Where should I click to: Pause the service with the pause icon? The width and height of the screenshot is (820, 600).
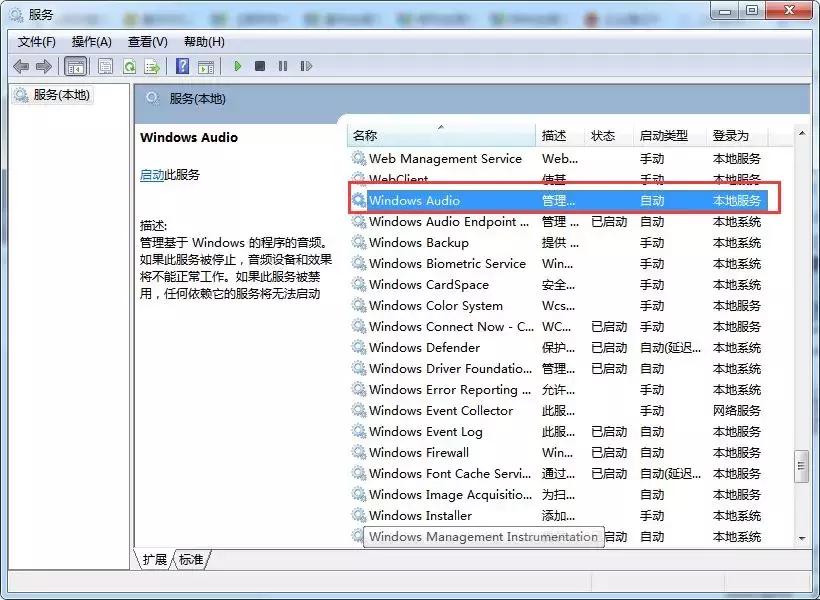283,66
